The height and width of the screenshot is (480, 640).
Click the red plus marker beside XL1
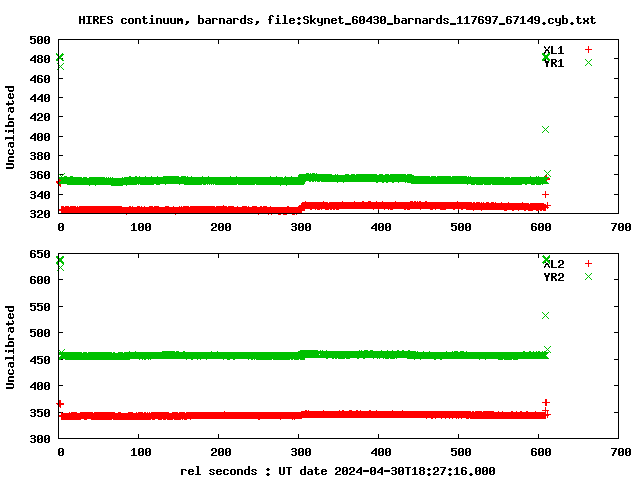point(588,49)
